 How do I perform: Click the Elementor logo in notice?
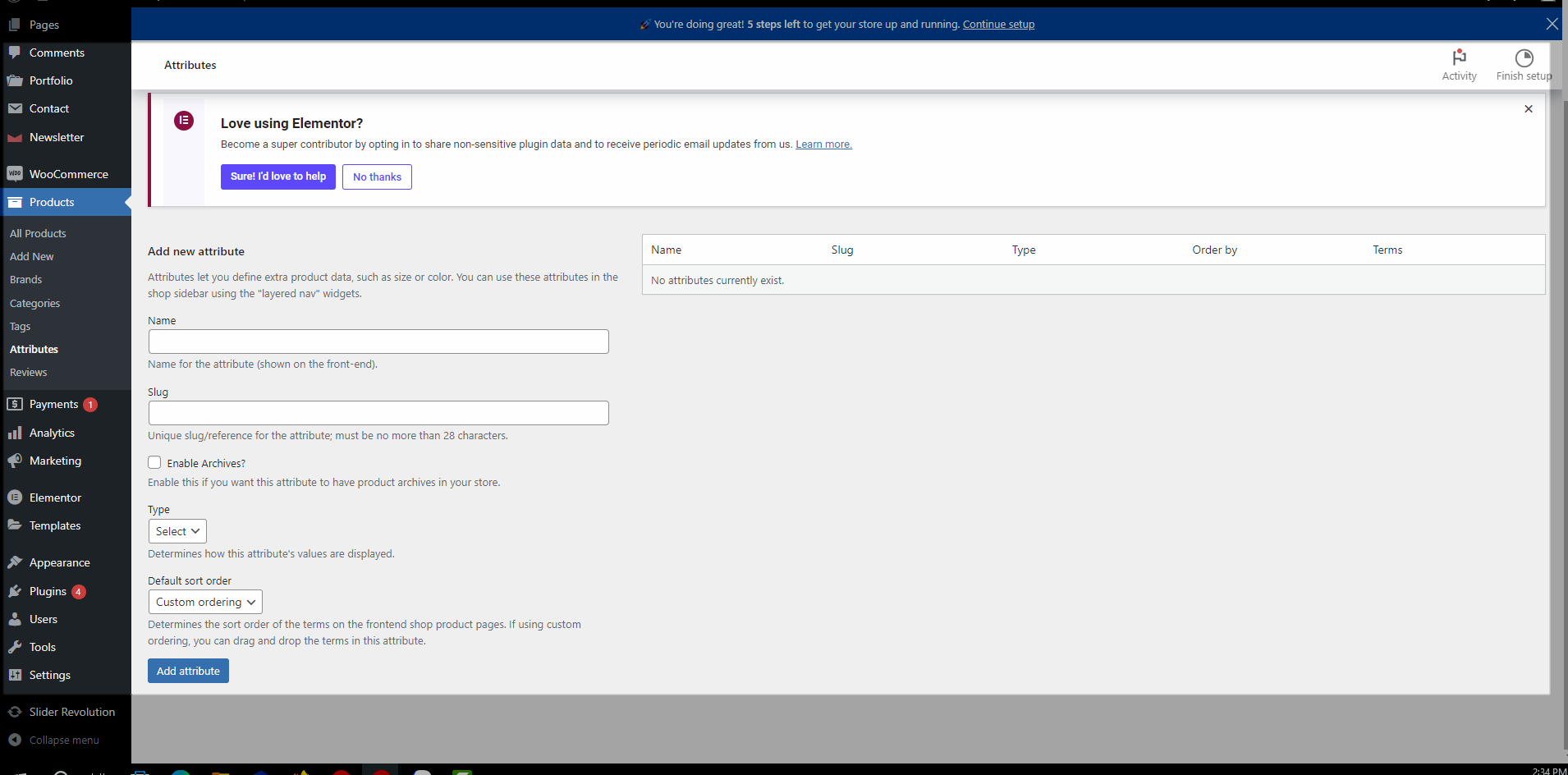point(184,121)
